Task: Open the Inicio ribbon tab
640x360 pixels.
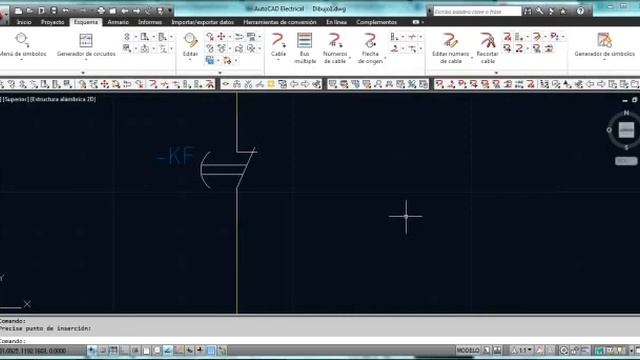Action: point(24,22)
